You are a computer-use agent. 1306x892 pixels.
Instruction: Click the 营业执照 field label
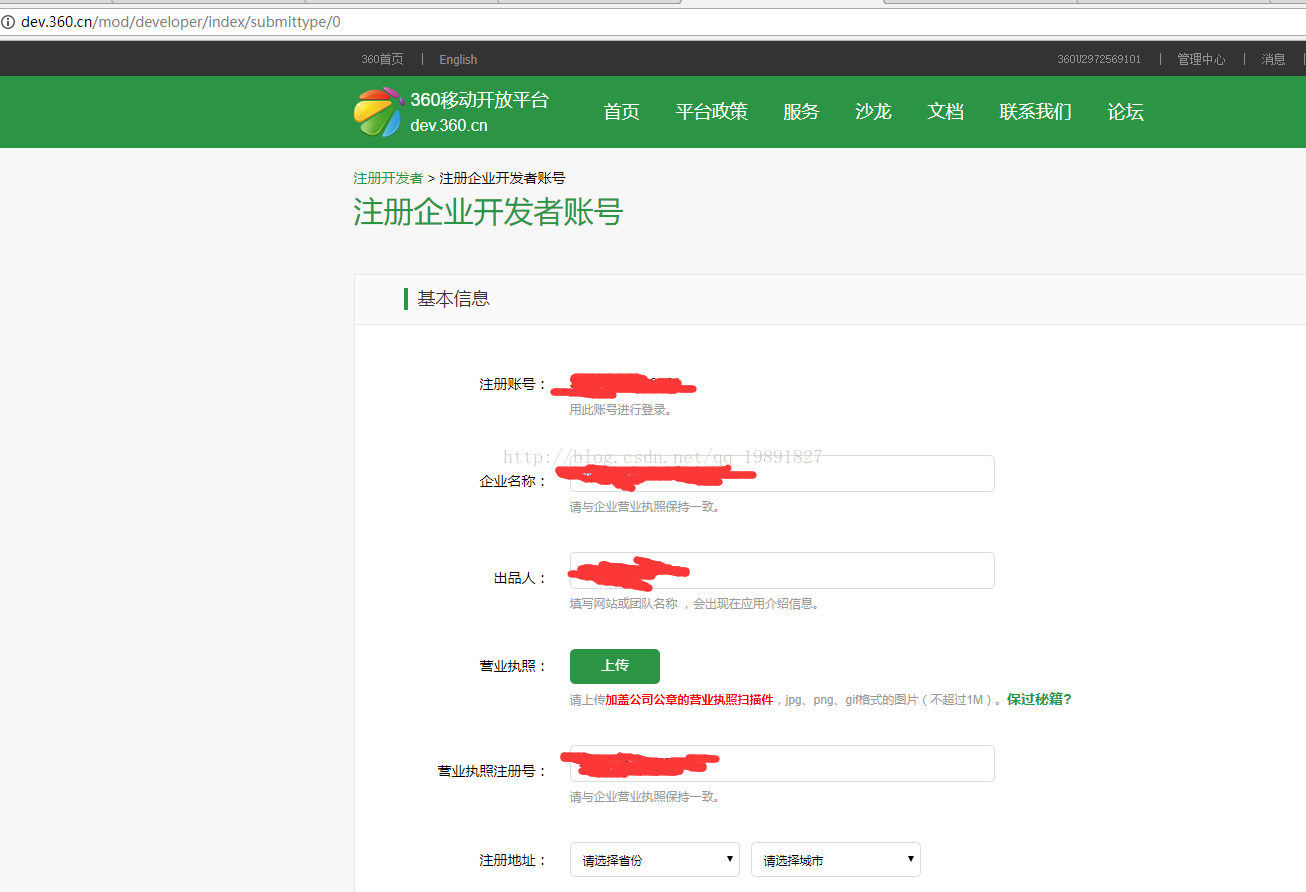(x=513, y=666)
